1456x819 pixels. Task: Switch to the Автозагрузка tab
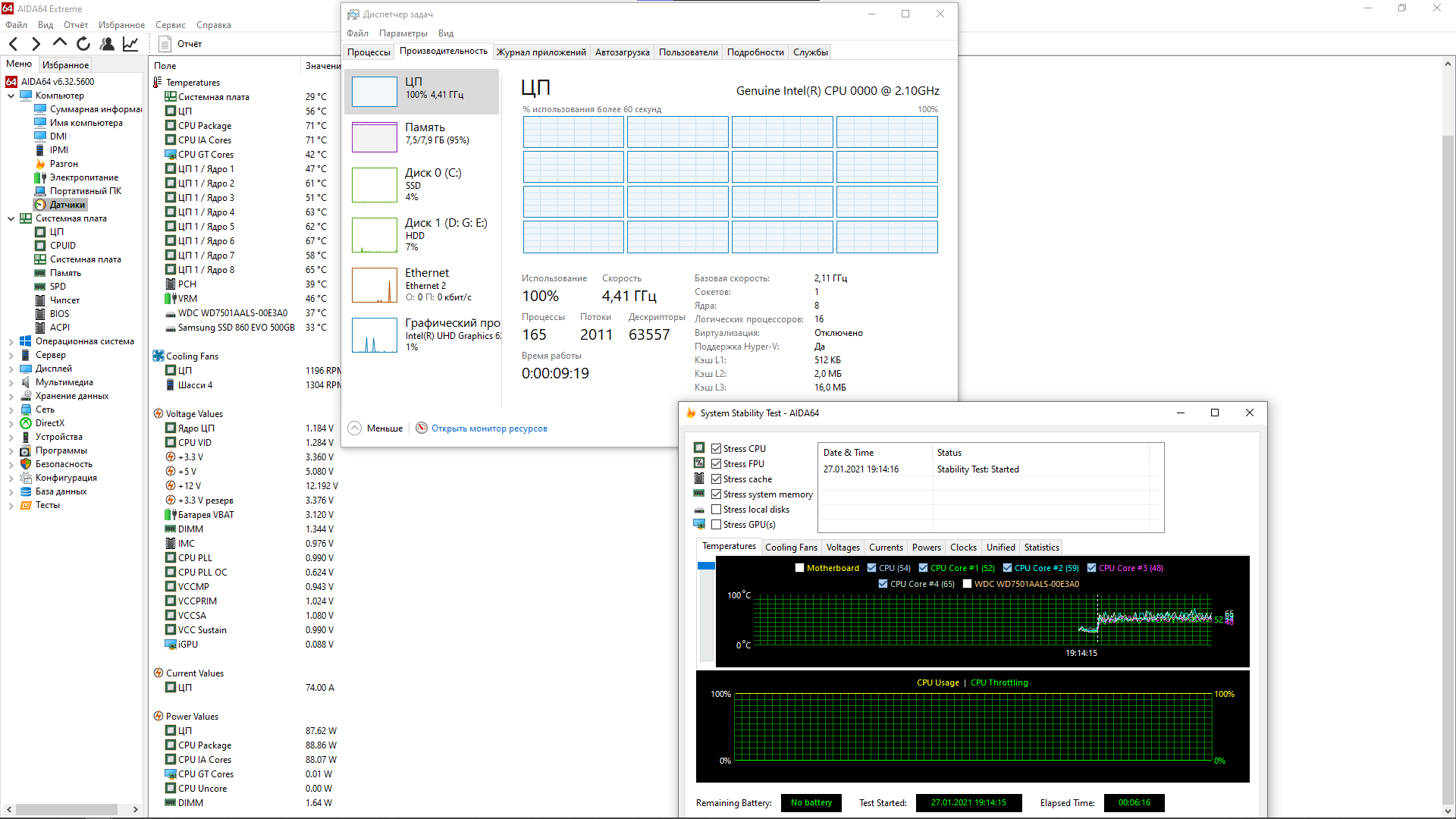pyautogui.click(x=622, y=52)
